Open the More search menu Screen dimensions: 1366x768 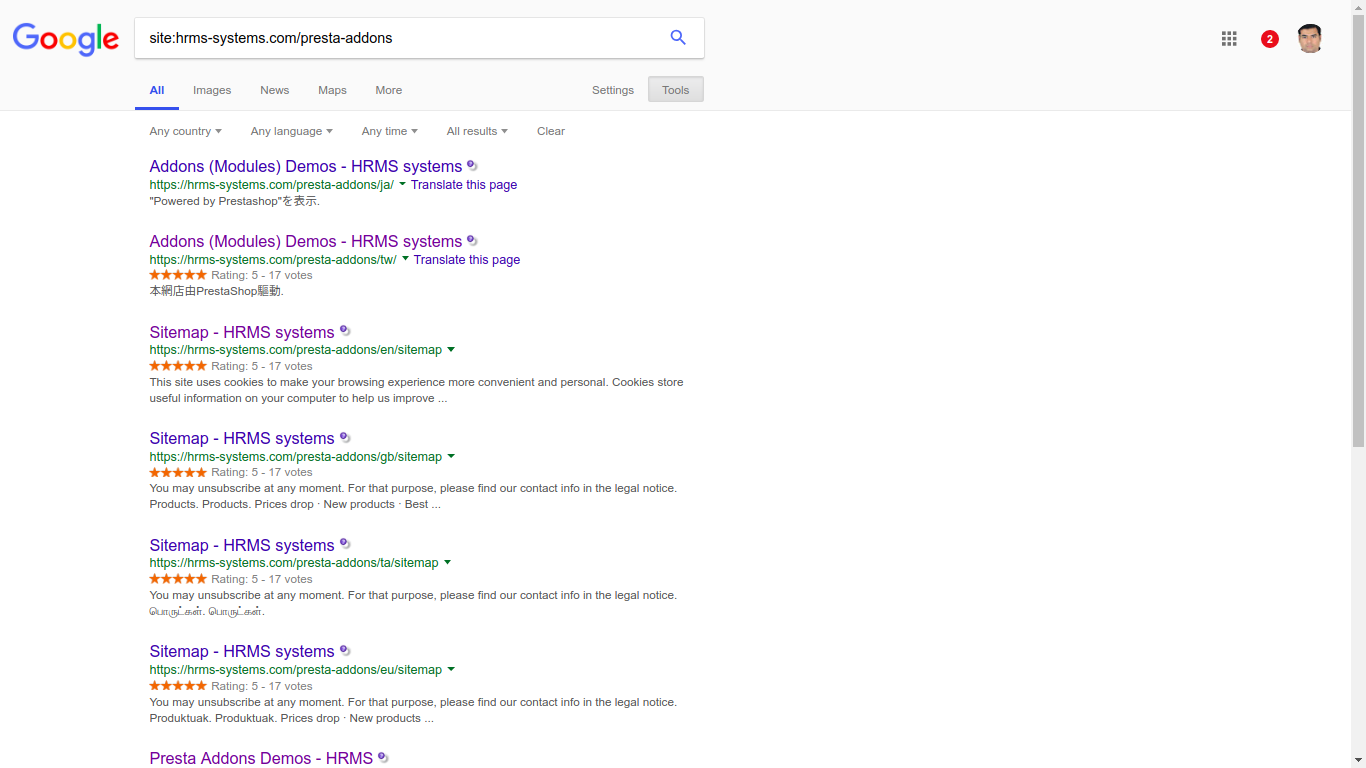(389, 90)
